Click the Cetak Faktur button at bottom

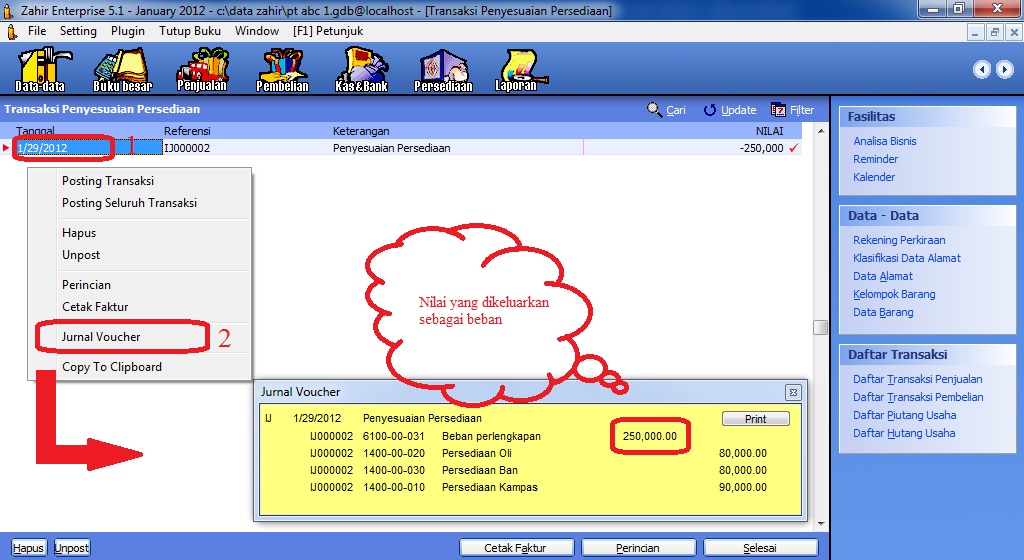click(515, 548)
